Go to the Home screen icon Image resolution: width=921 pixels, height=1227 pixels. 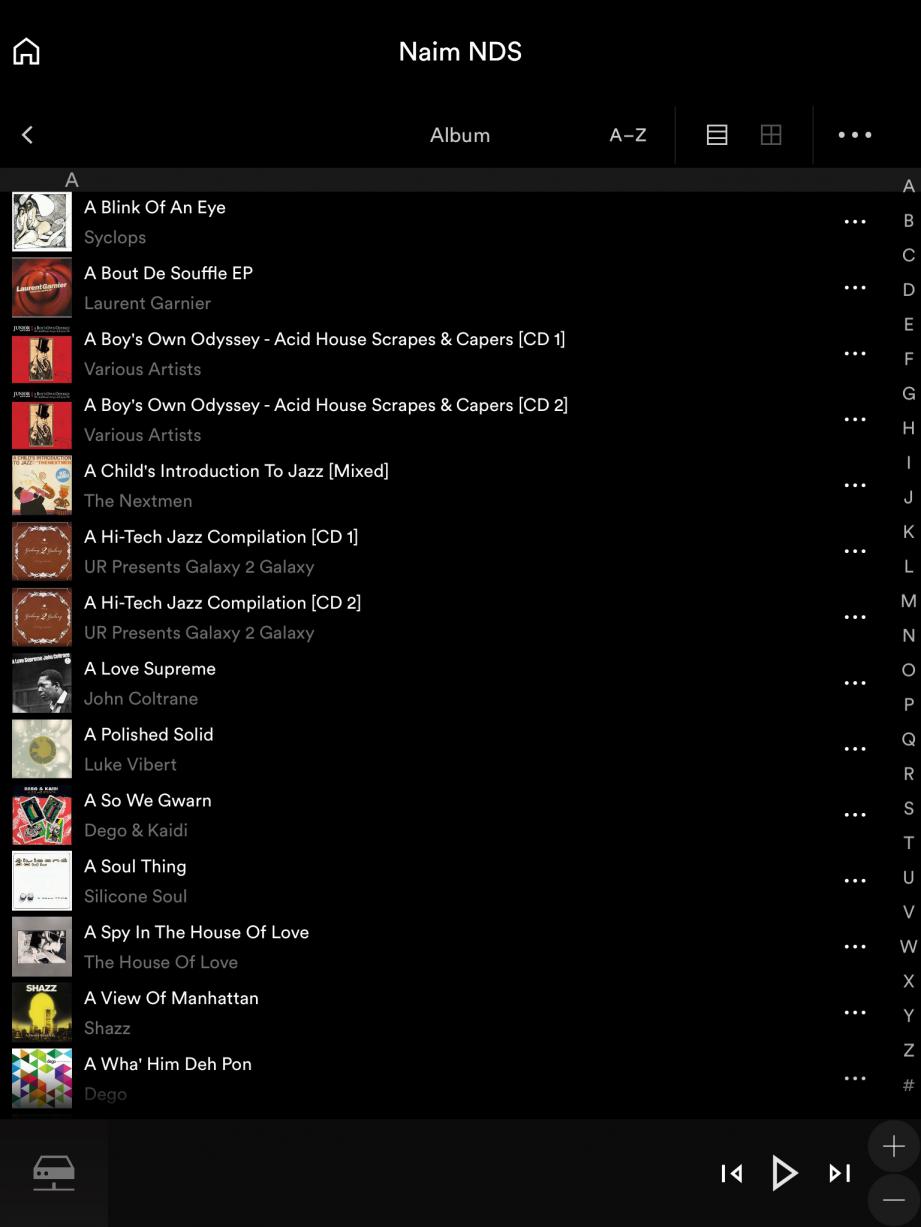[27, 51]
